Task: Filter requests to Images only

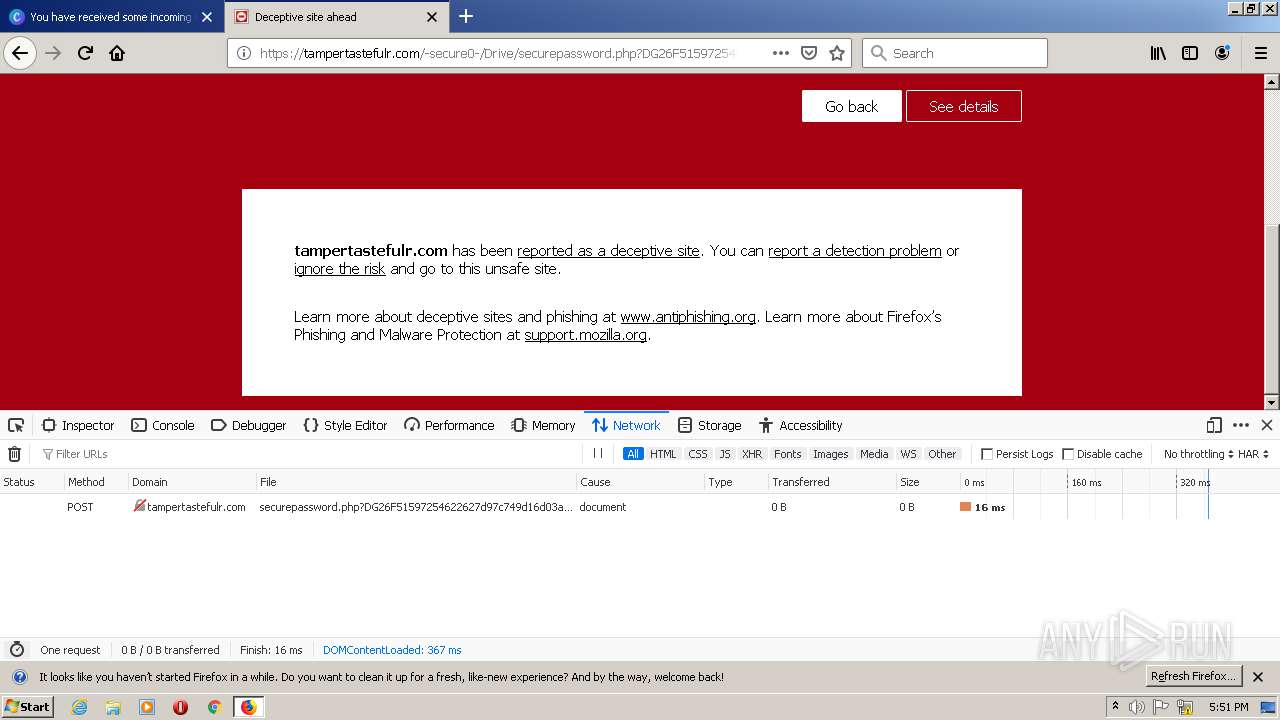Action: coord(830,454)
